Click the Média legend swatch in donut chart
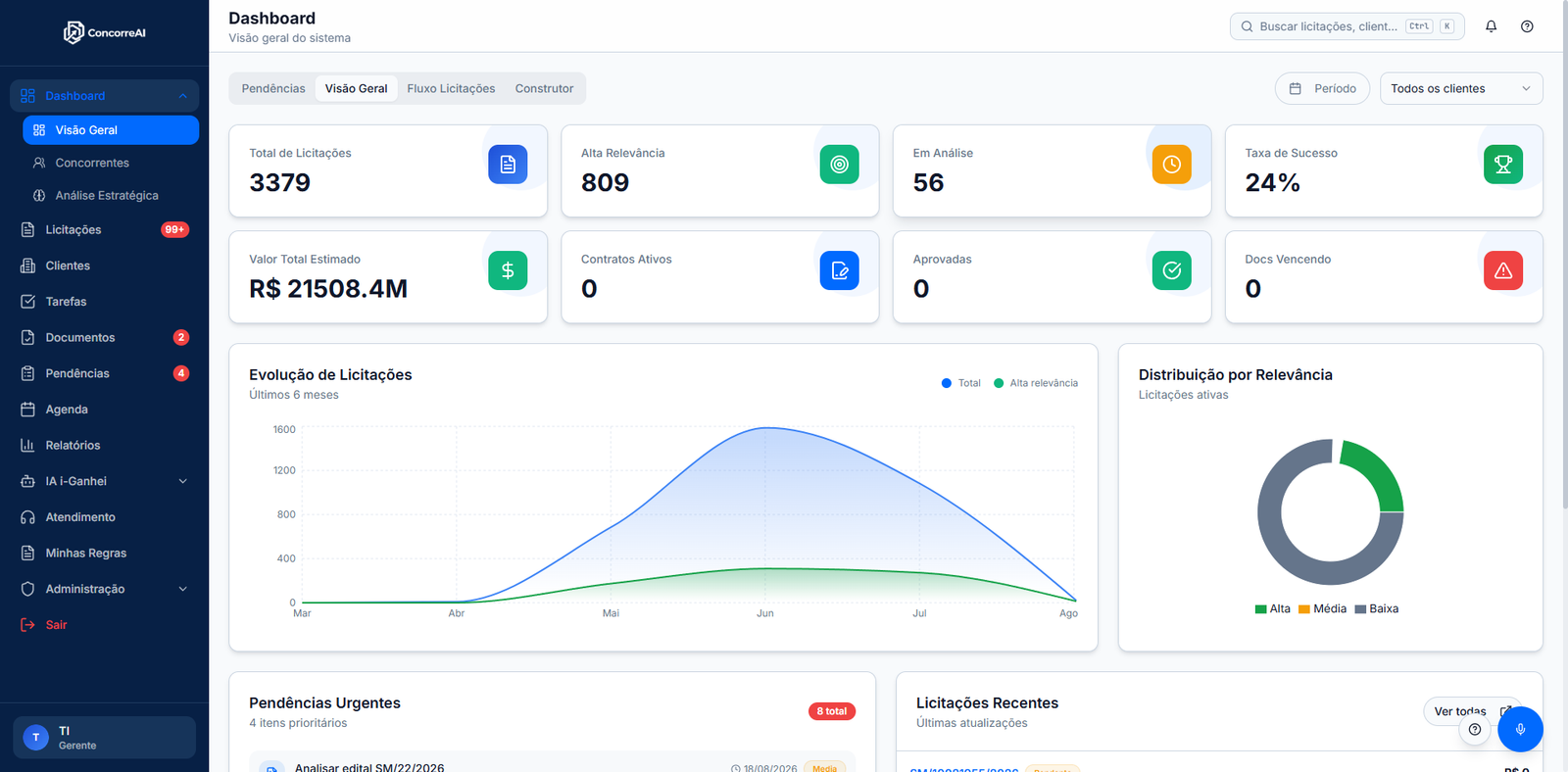 pos(1304,609)
